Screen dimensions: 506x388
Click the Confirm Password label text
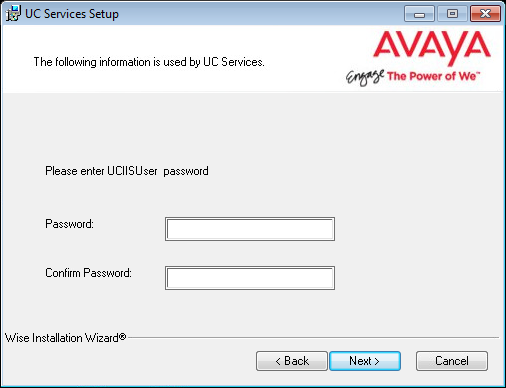88,273
